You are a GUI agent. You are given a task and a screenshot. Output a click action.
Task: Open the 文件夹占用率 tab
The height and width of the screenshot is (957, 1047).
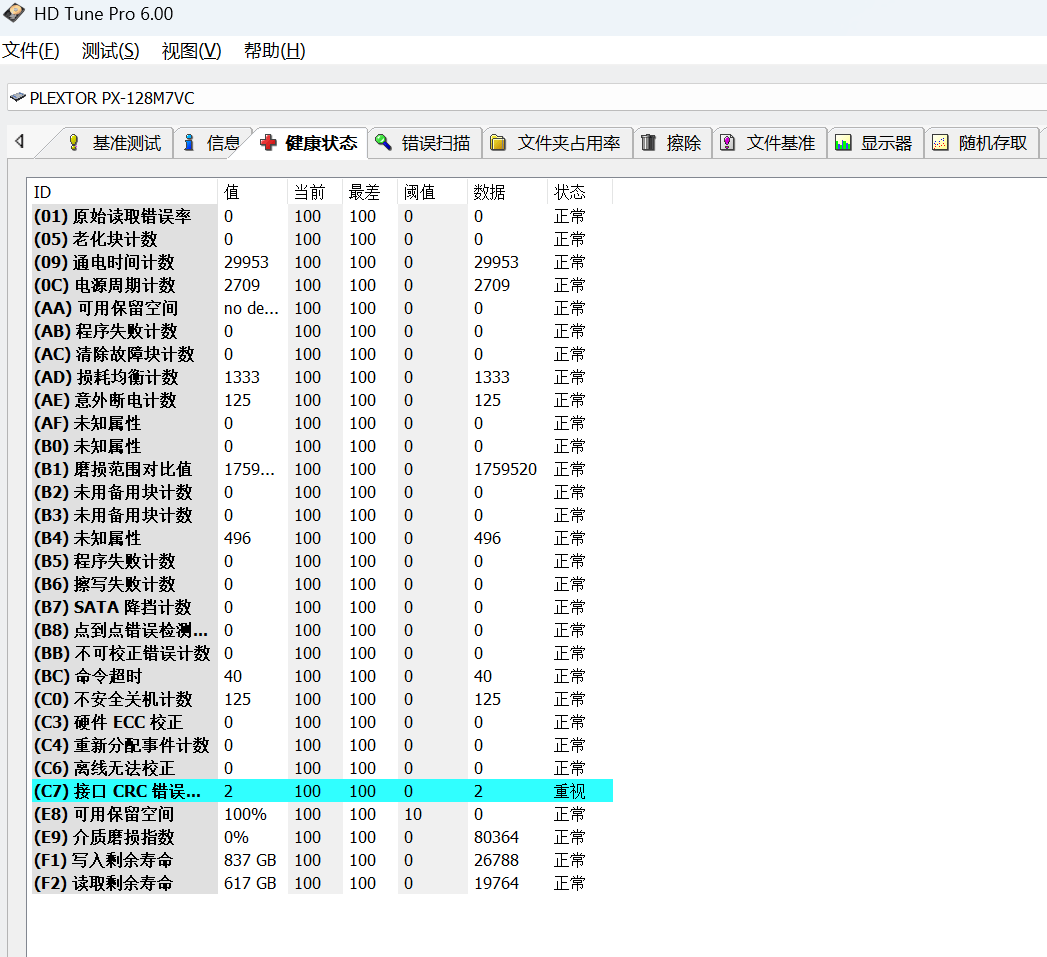[558, 143]
